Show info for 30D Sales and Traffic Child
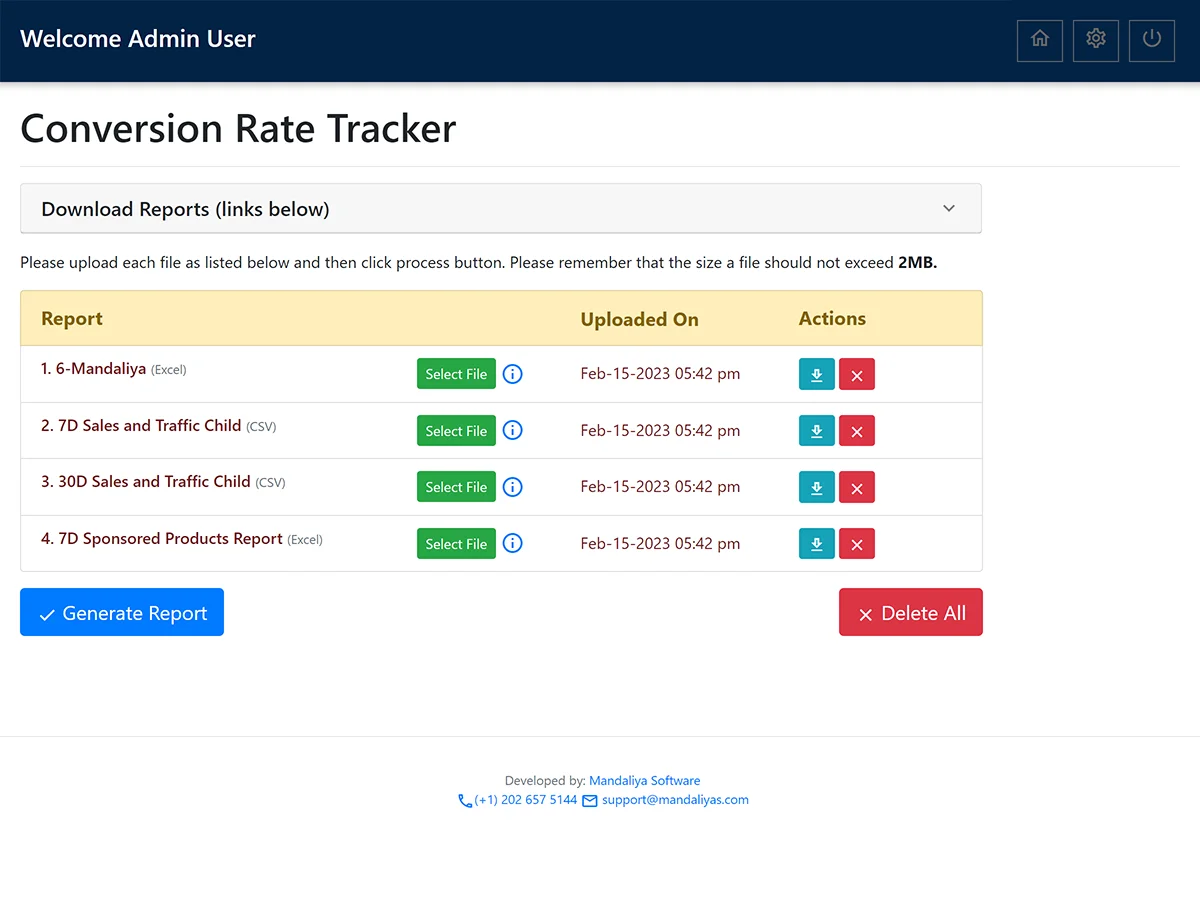This screenshot has height=900, width=1200. tap(513, 487)
